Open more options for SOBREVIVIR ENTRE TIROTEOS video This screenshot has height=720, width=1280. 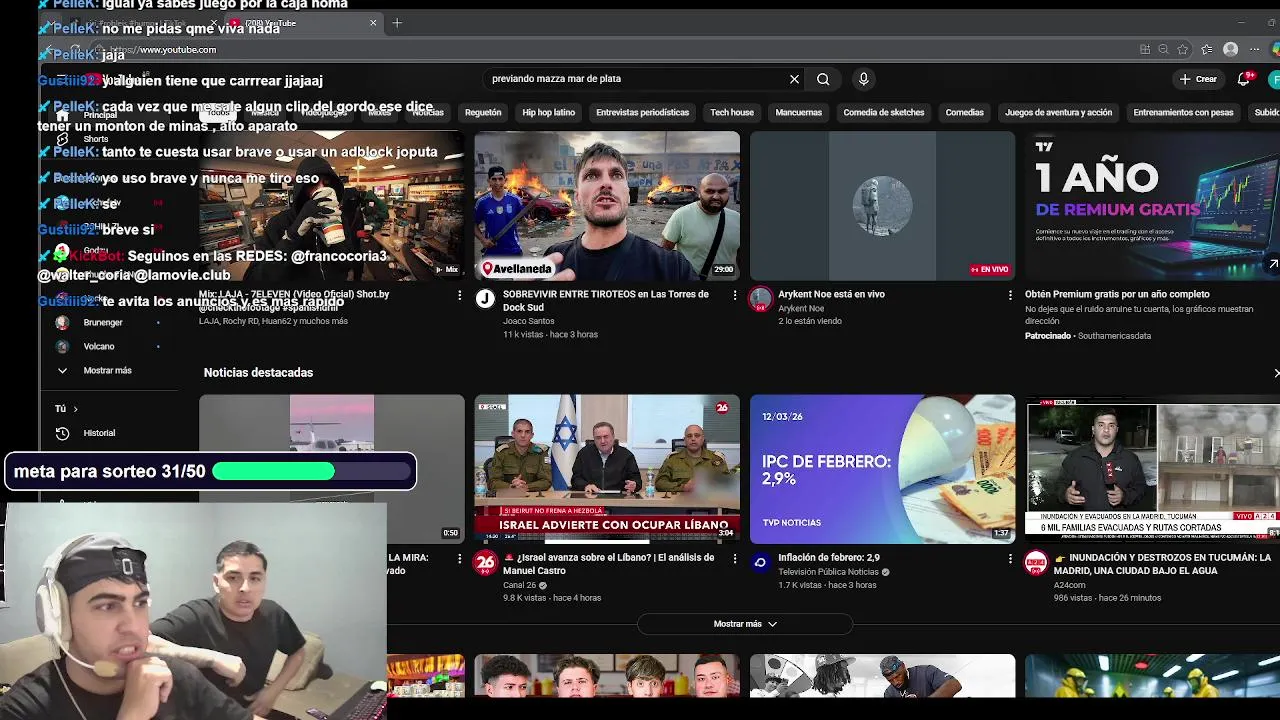[x=735, y=295]
